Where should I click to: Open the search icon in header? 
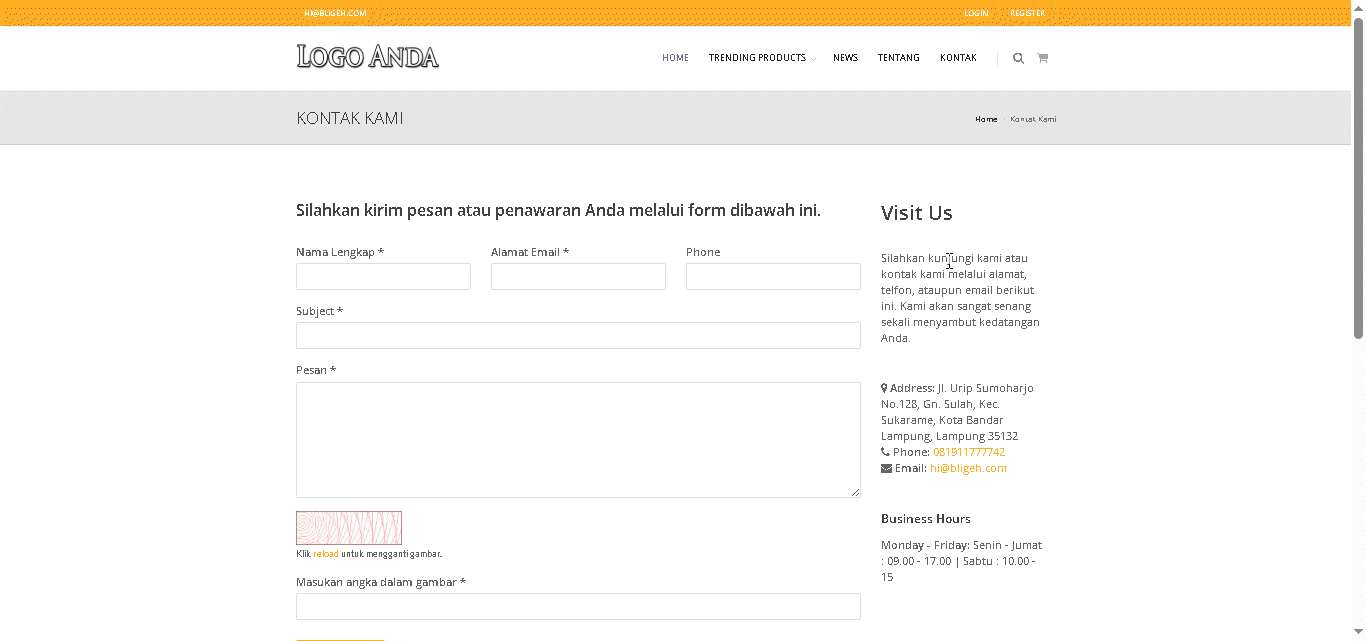[x=1018, y=58]
